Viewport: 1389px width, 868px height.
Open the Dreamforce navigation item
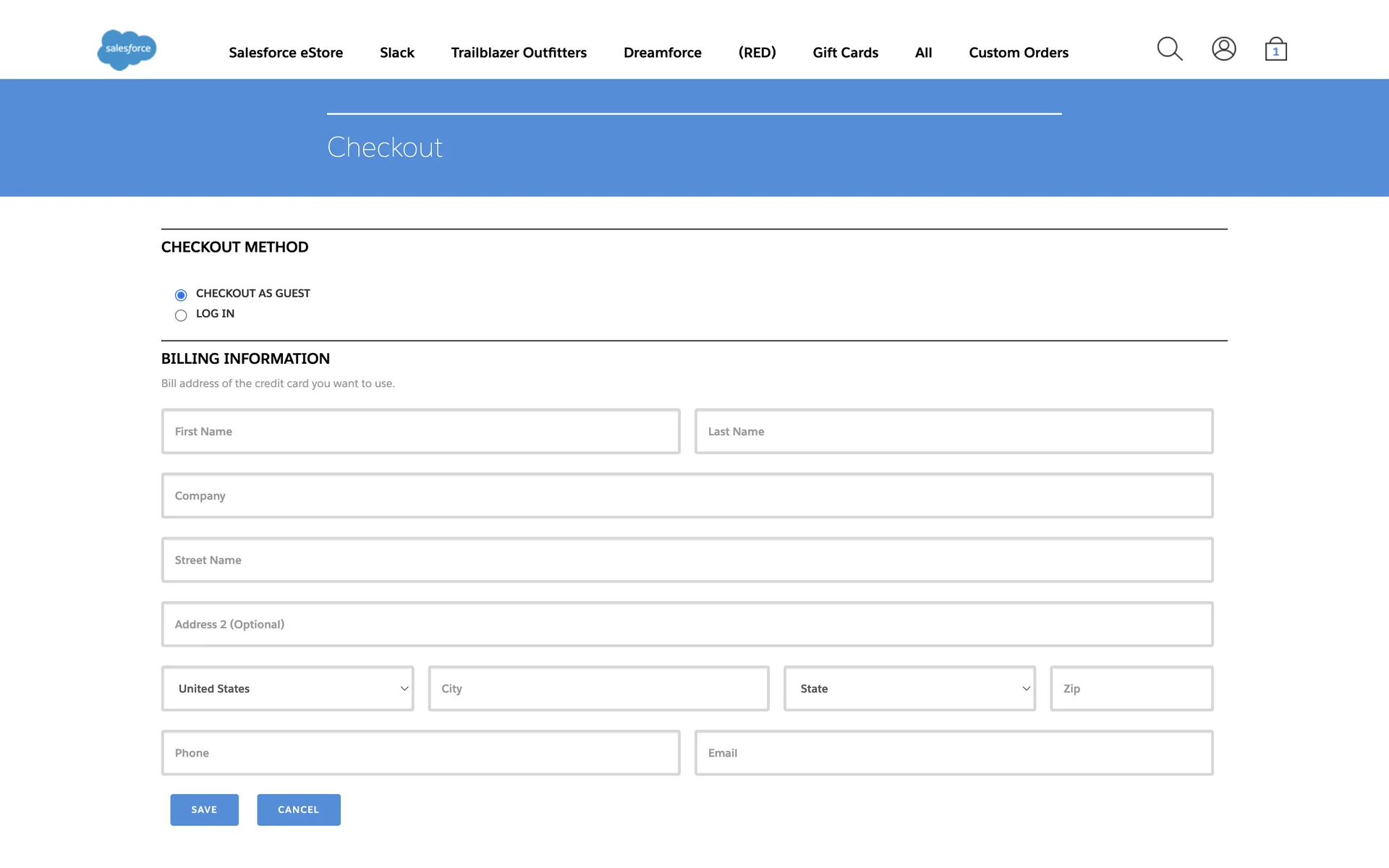click(x=662, y=53)
